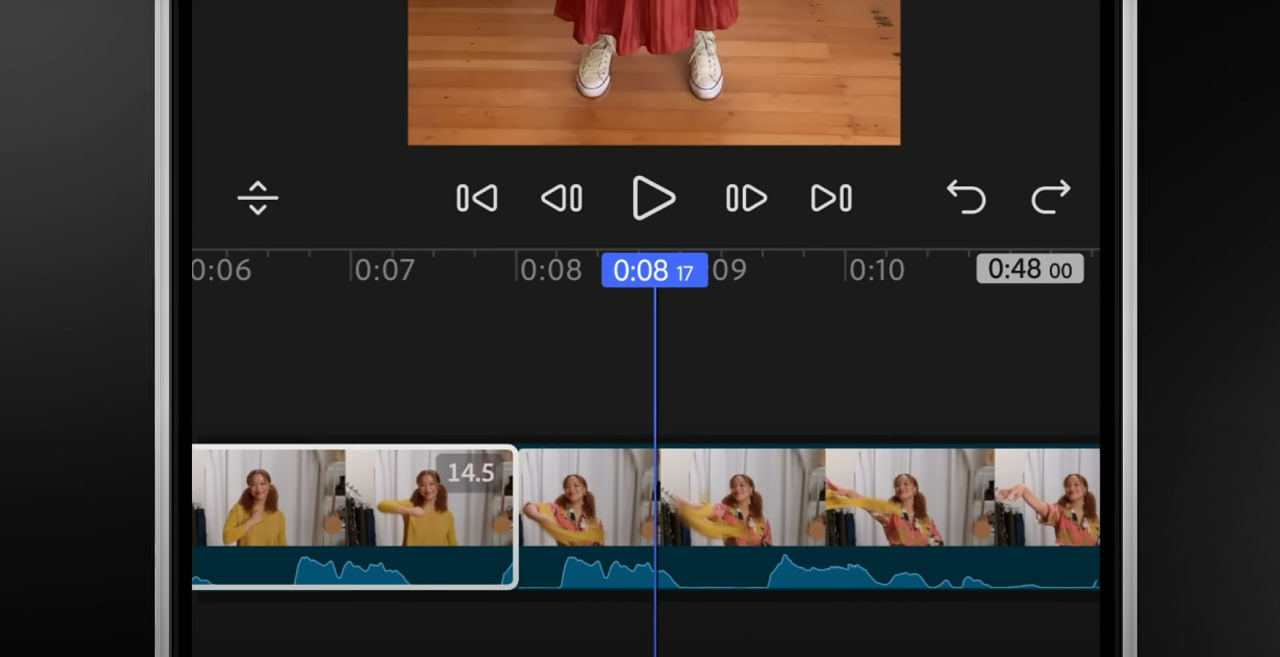The width and height of the screenshot is (1280, 657).
Task: Tap the 14.5 duration badge on the clip
Action: (x=470, y=472)
